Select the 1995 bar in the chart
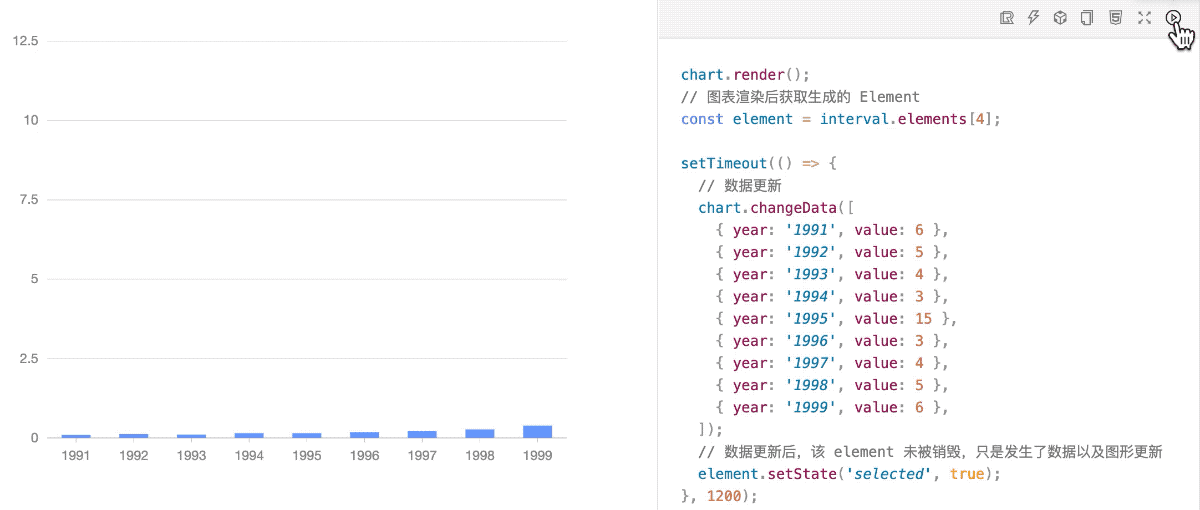Viewport: 1200px width, 510px height. 307,435
